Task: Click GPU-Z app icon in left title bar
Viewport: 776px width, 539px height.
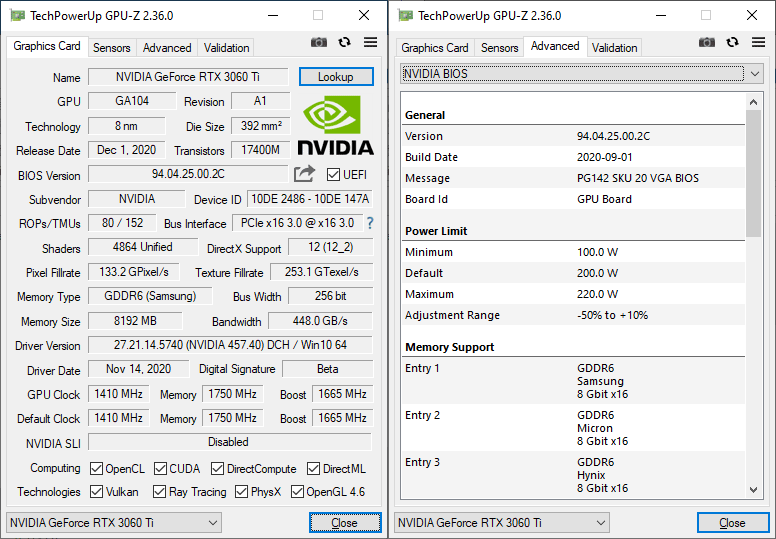Action: (x=17, y=16)
